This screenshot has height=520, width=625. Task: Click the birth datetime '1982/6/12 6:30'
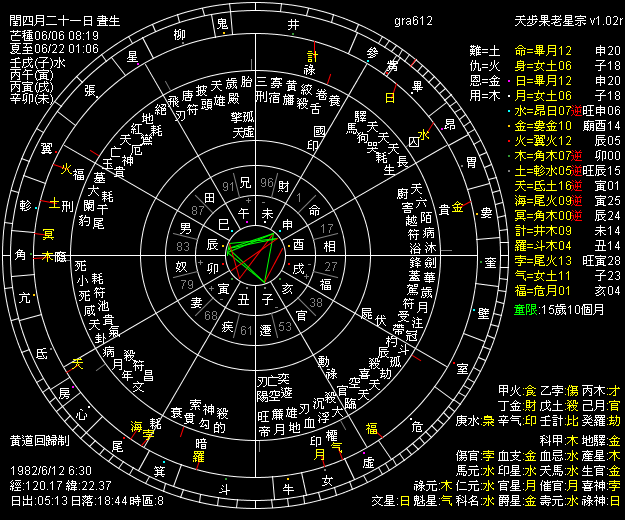[51, 471]
